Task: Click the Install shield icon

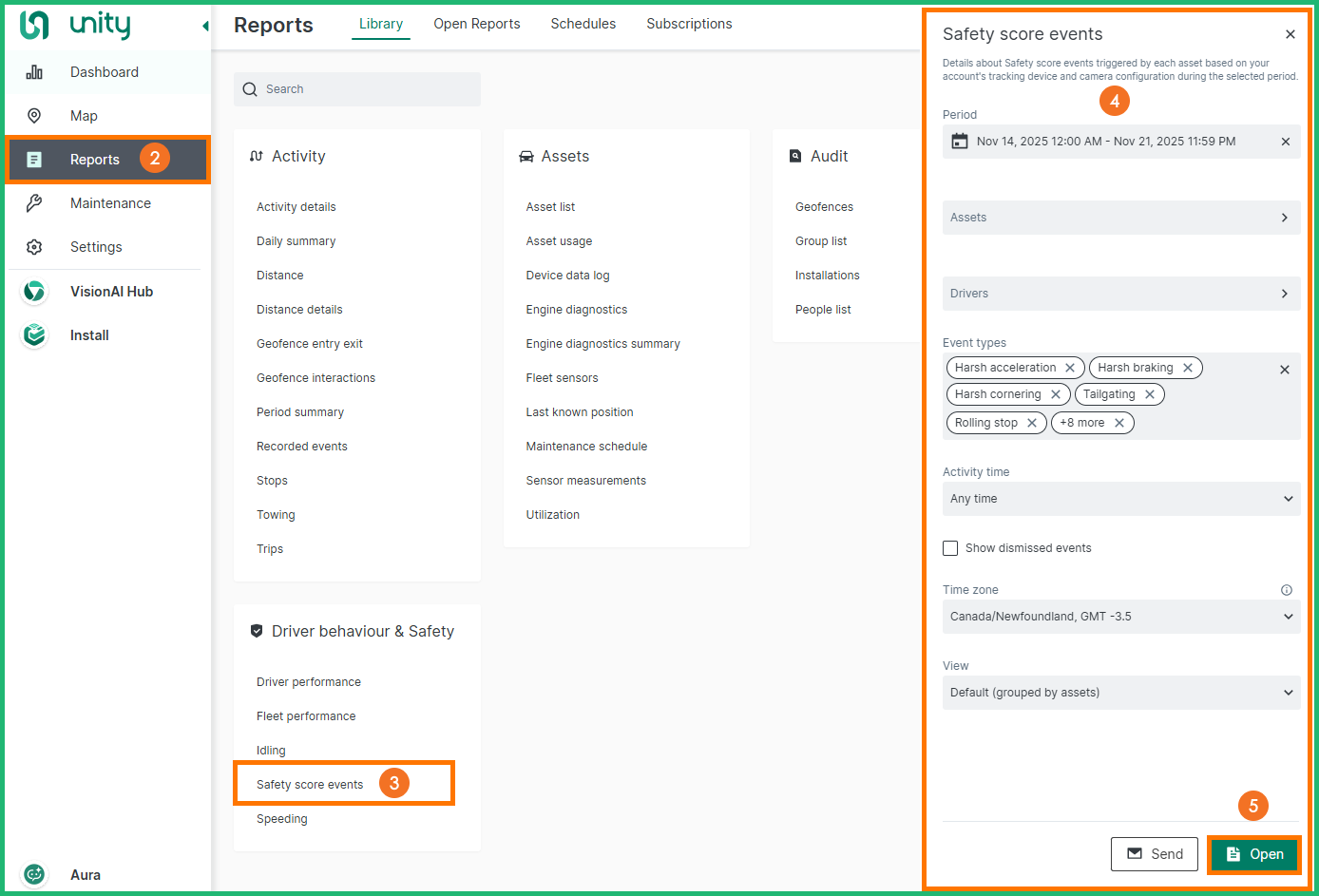Action: (34, 335)
